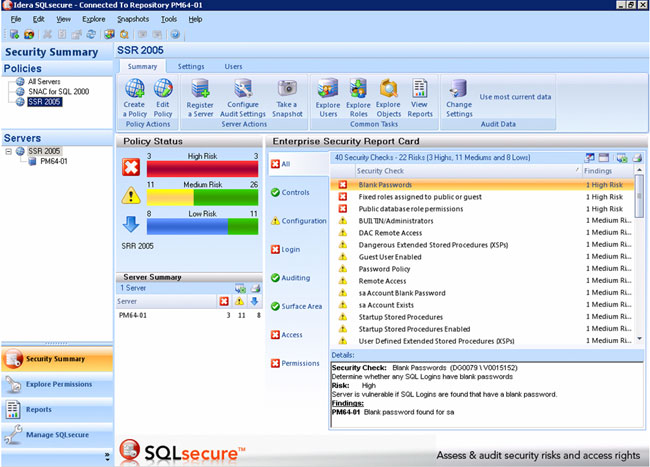This screenshot has width=650, height=467.
Task: Open the File menu
Action: [16, 19]
